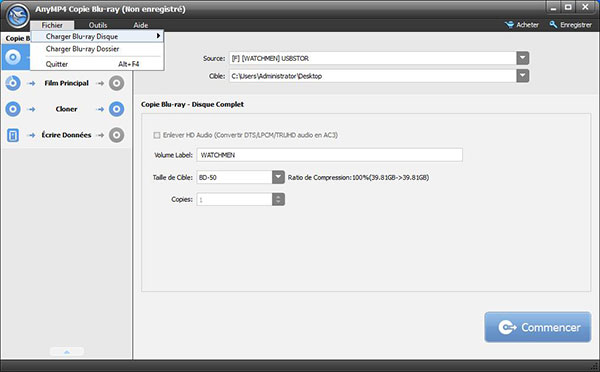Open the Cible dropdown arrow
600x372 pixels.
523,76
